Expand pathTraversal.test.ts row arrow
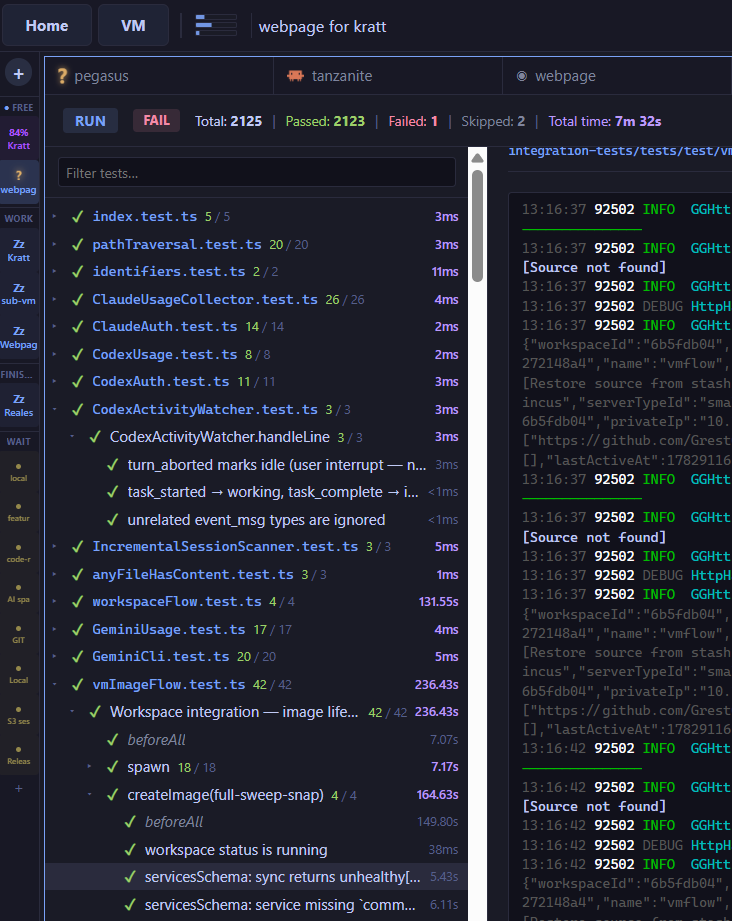Image resolution: width=732 pixels, height=921 pixels. pyautogui.click(x=55, y=244)
